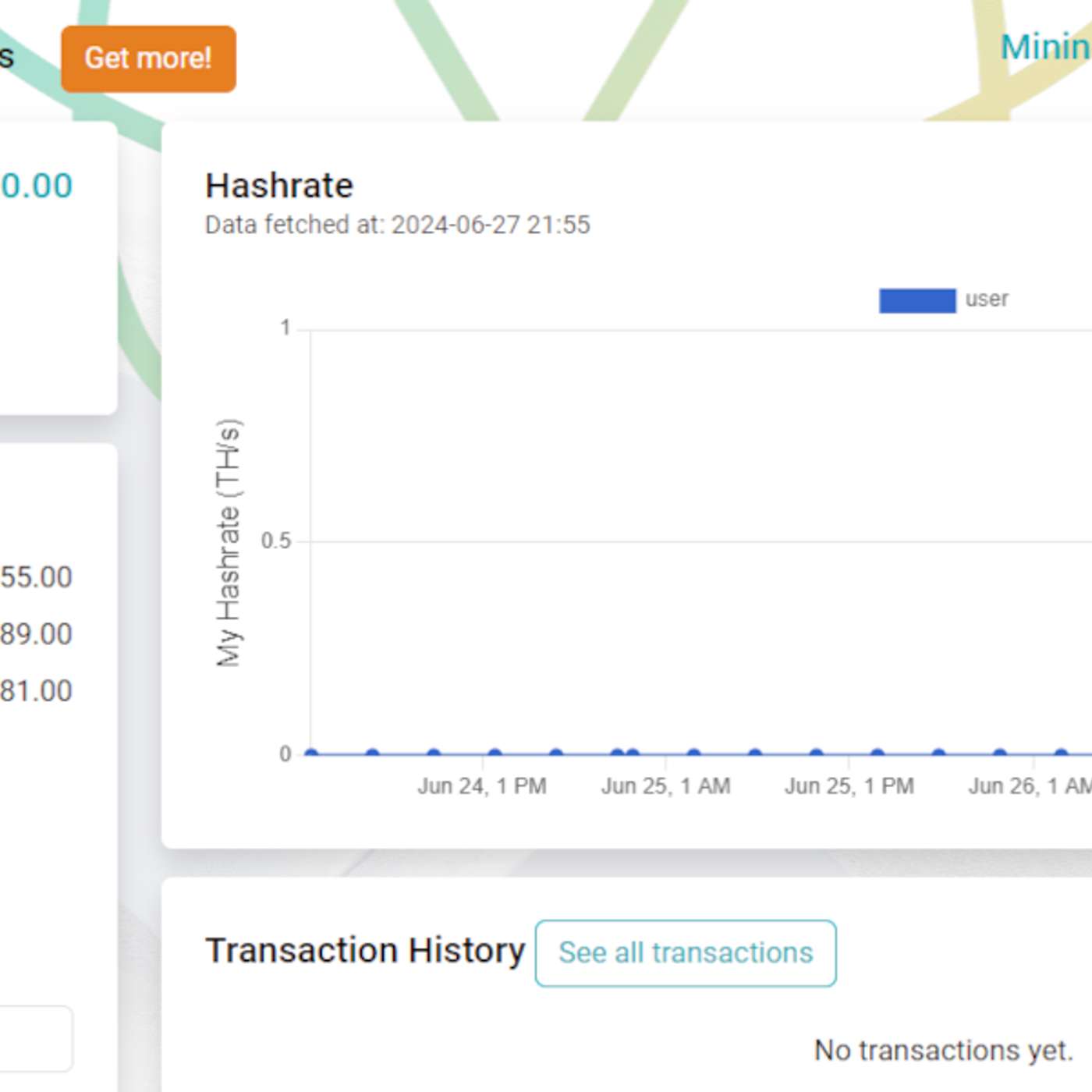The height and width of the screenshot is (1092, 1092).
Task: Click the empty input box at bottom left
Action: 35,1038
